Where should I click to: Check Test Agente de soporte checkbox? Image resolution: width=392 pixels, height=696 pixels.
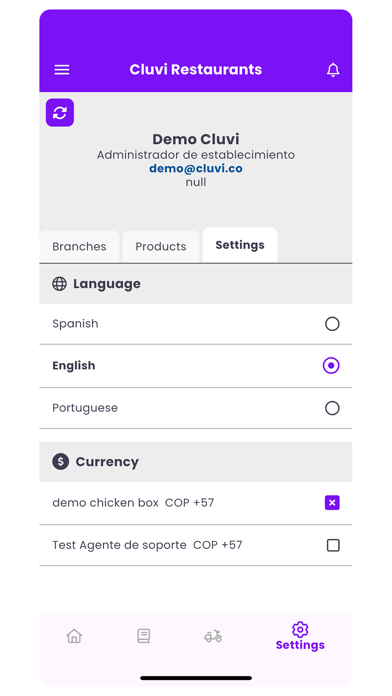pos(333,545)
